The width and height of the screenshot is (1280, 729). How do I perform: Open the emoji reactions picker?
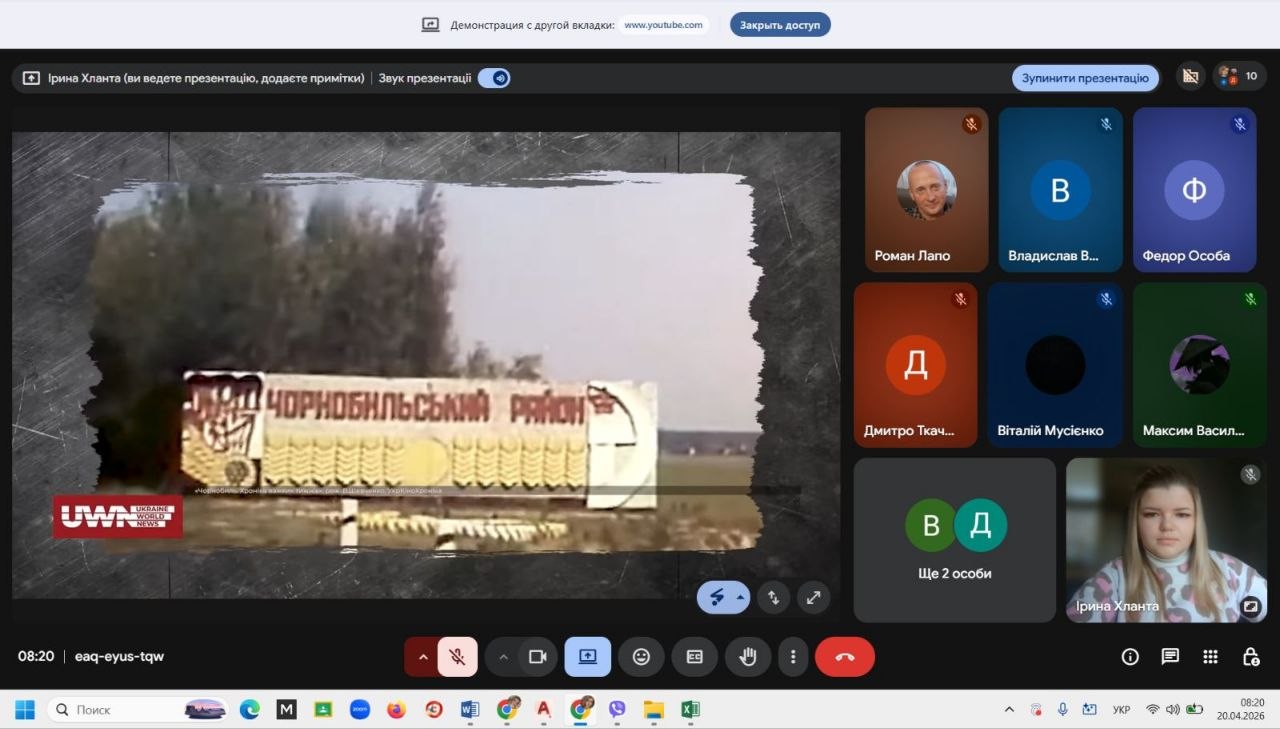point(641,657)
